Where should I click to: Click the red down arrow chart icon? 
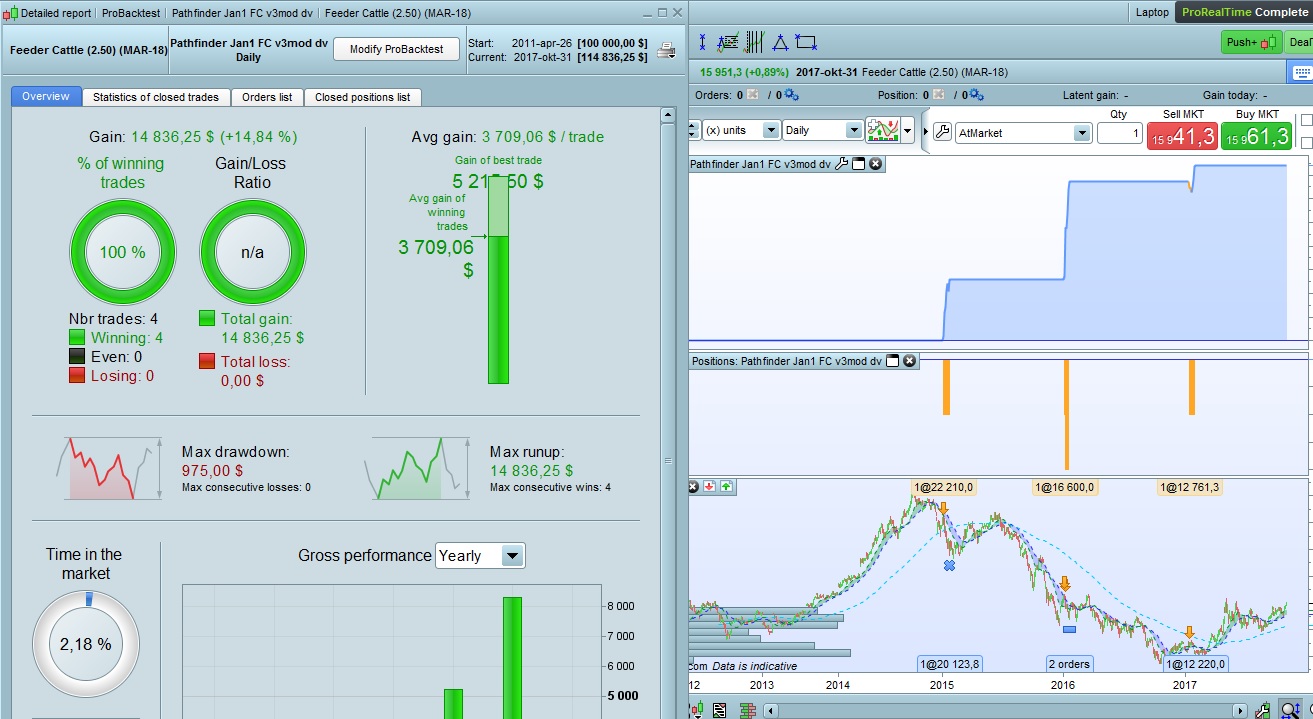pos(709,487)
